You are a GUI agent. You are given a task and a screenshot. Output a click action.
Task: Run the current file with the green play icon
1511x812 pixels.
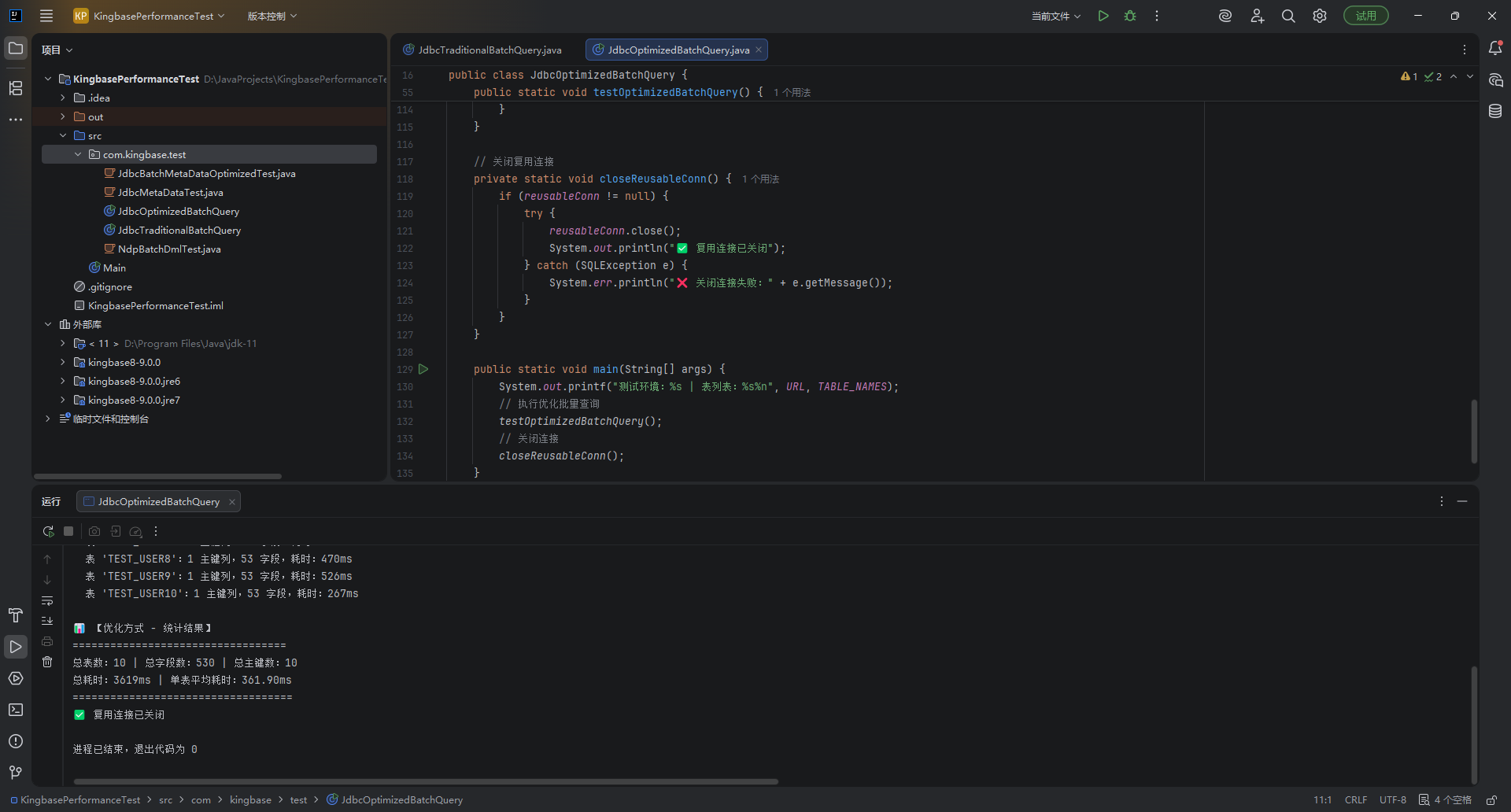pyautogui.click(x=1103, y=16)
